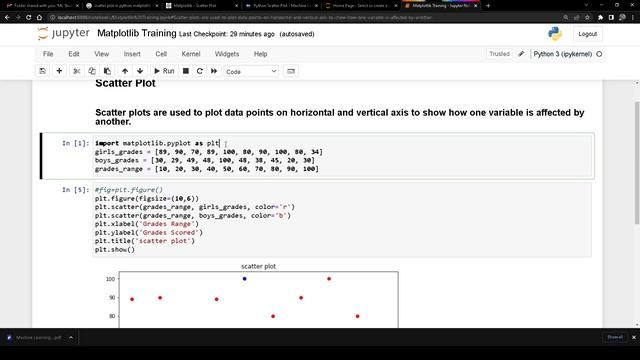Select the In [1] cell prompt
640x360 pixels.
click(75, 143)
